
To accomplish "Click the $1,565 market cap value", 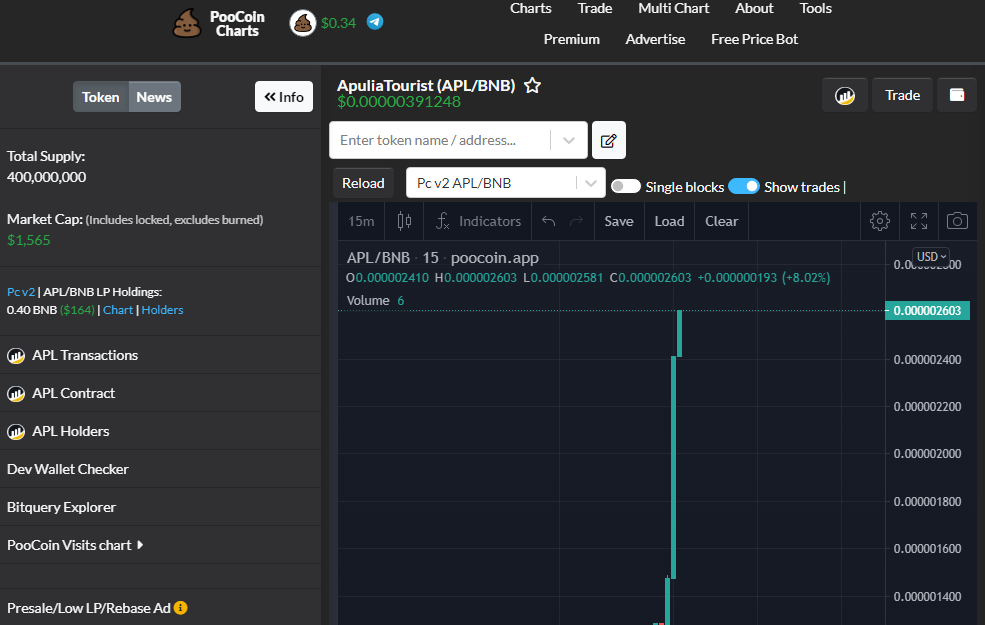I will 28,240.
